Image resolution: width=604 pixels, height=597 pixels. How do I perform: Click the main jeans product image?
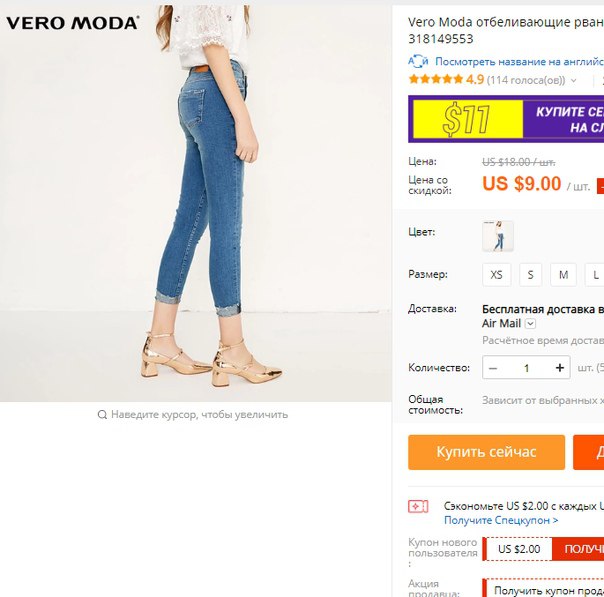coord(196,203)
